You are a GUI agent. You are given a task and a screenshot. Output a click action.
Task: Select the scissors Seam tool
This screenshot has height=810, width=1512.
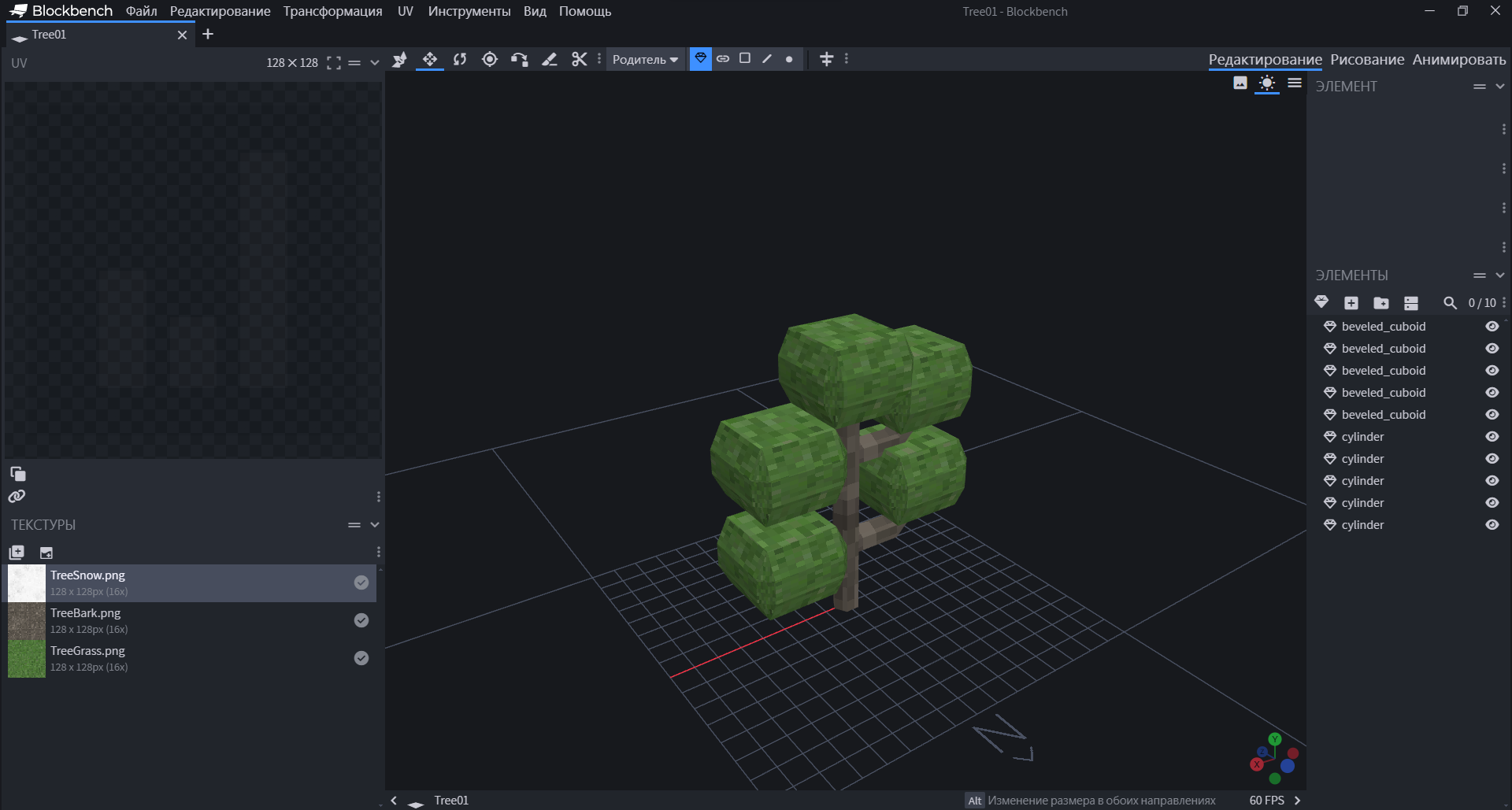pos(580,59)
